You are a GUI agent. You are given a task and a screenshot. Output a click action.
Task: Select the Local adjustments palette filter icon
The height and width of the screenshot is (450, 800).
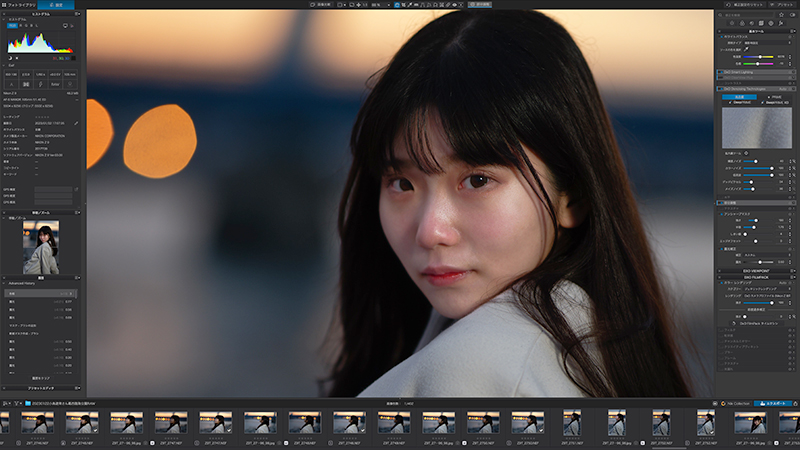click(x=771, y=23)
